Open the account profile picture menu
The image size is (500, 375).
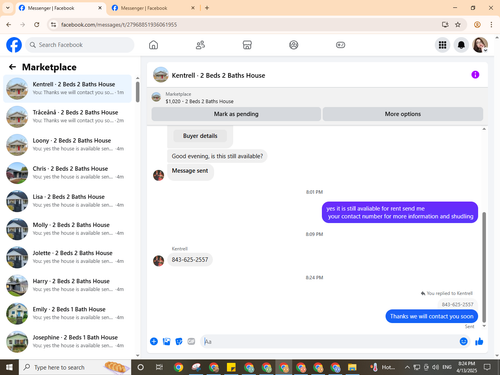tap(480, 45)
